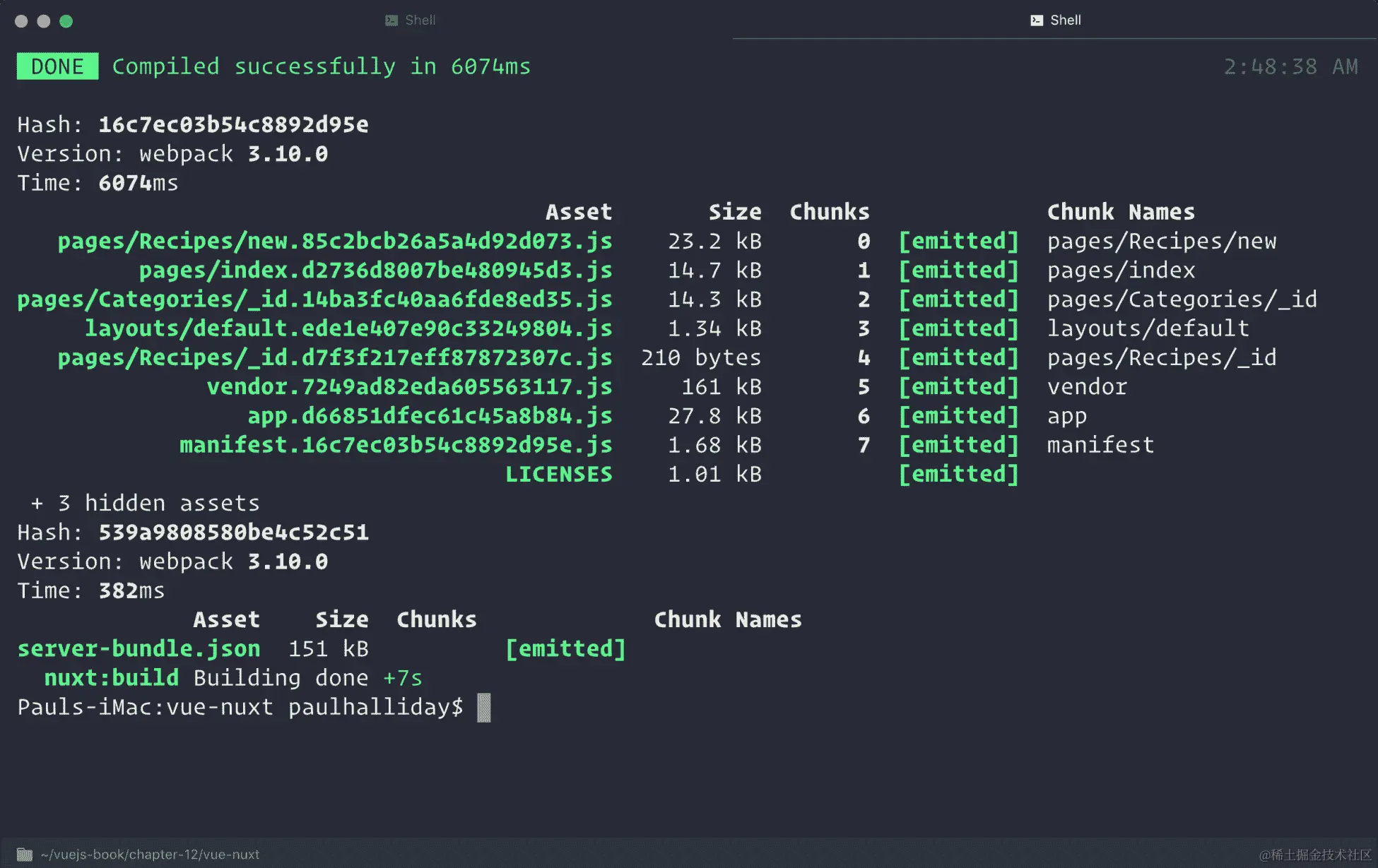Click the vendor.7249ad82eda605563117.js asset name
This screenshot has height=868, width=1378.
[409, 387]
